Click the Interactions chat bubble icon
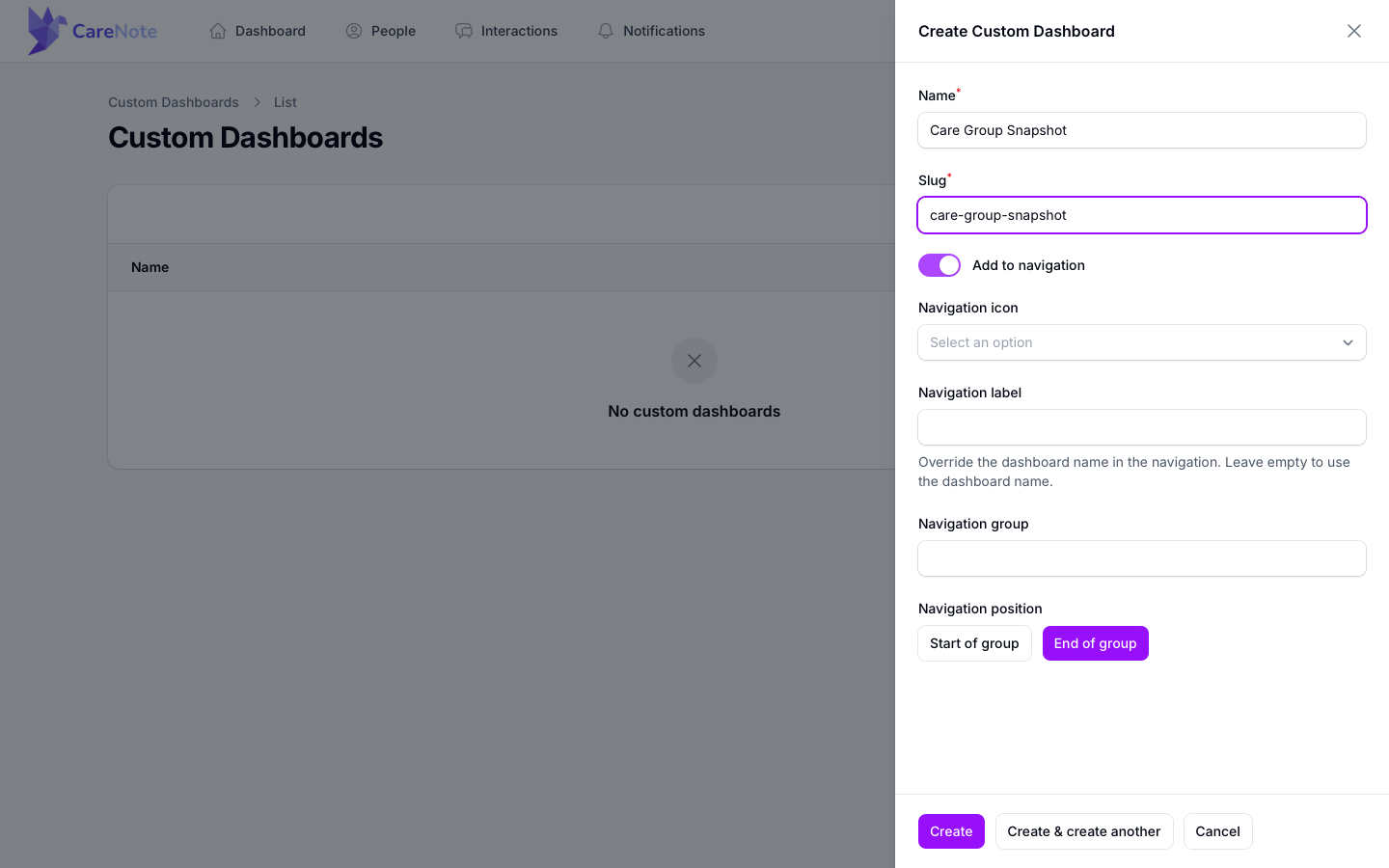Viewport: 1389px width, 868px height. pyautogui.click(x=464, y=31)
